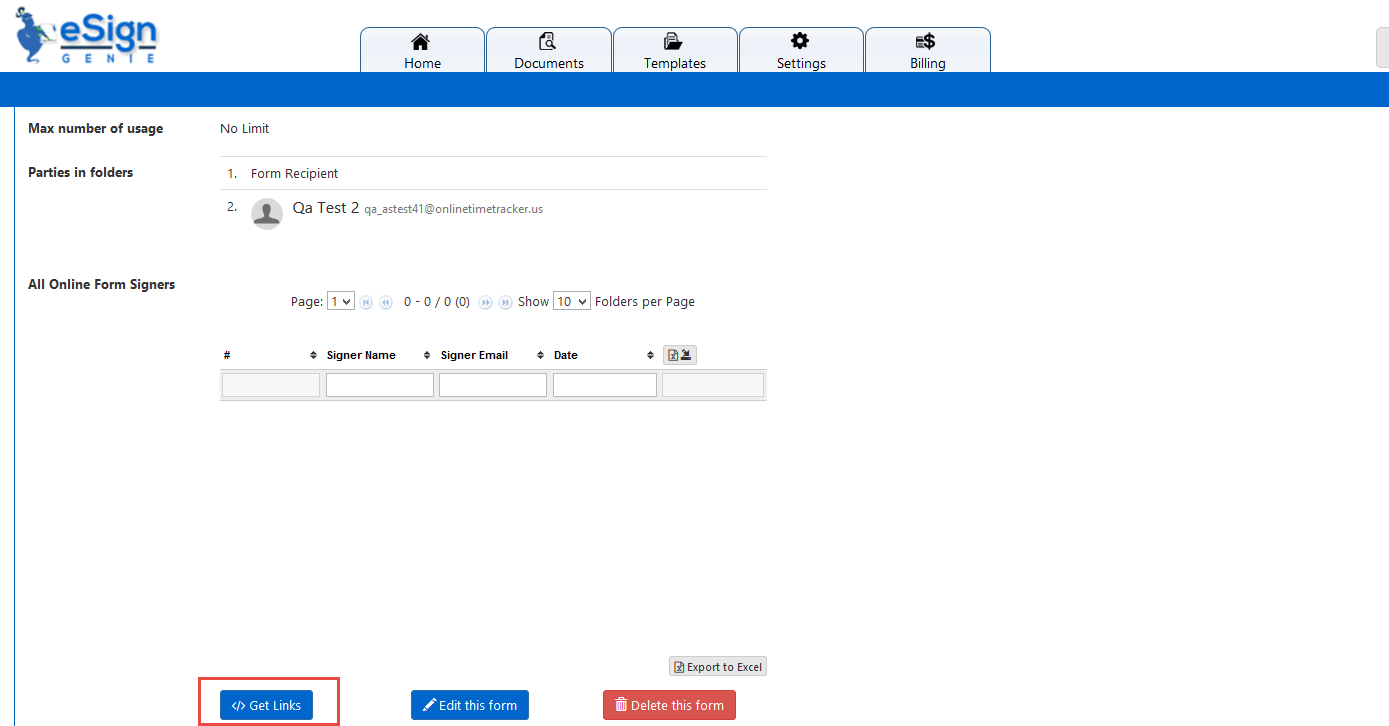
Task: Click the previous page arrow icon
Action: click(x=386, y=301)
